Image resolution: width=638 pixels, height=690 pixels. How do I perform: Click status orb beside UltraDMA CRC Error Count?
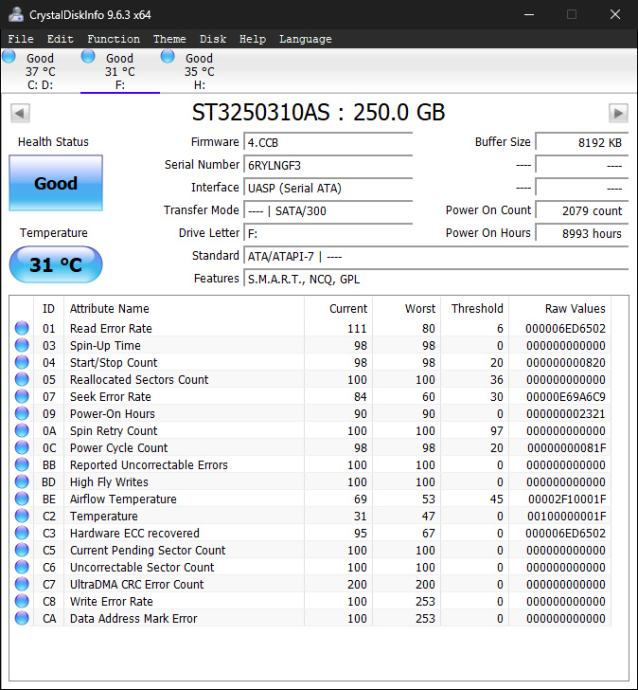point(22,584)
